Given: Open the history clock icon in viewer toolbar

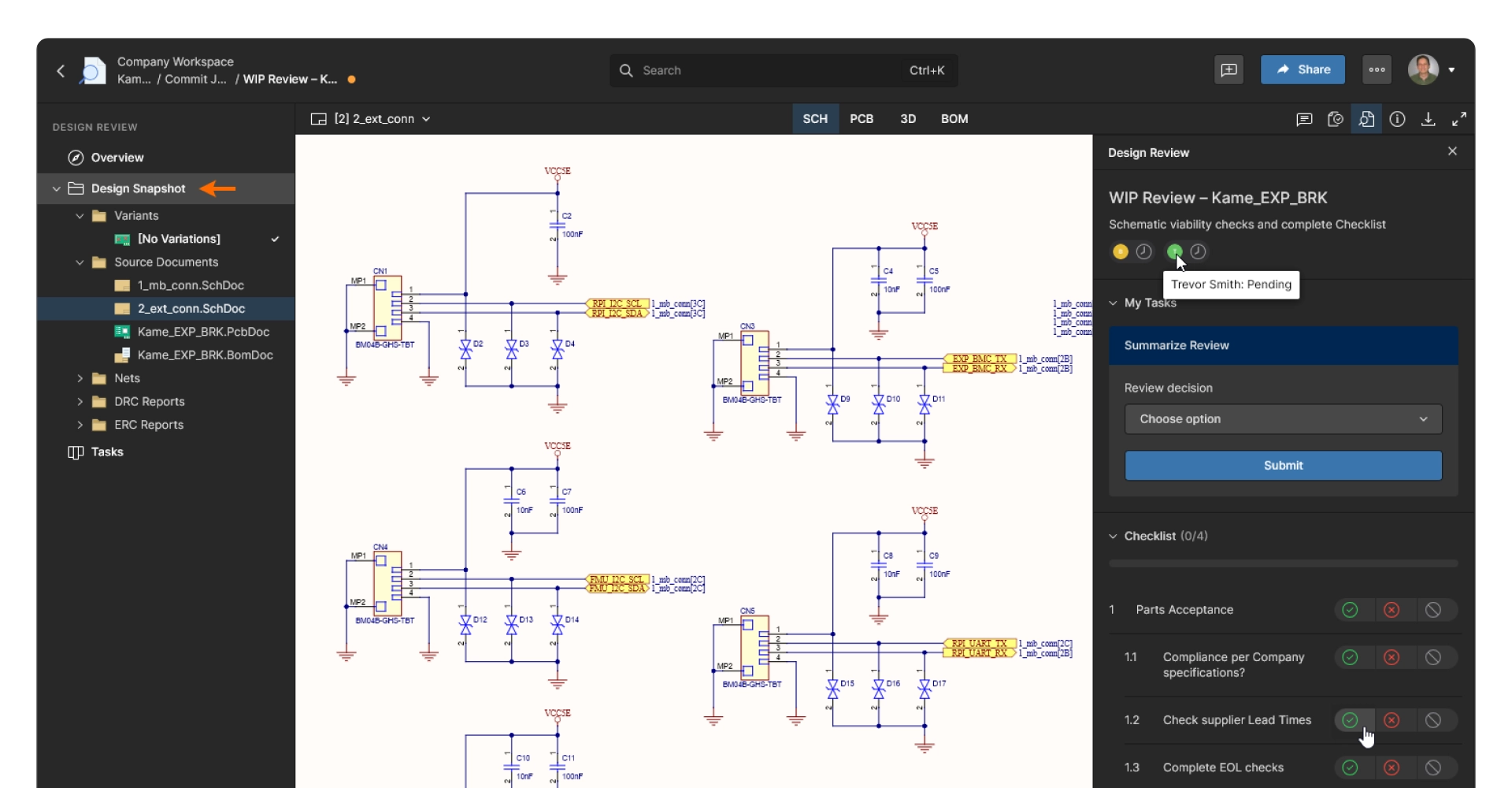Looking at the screenshot, I should [x=1335, y=119].
